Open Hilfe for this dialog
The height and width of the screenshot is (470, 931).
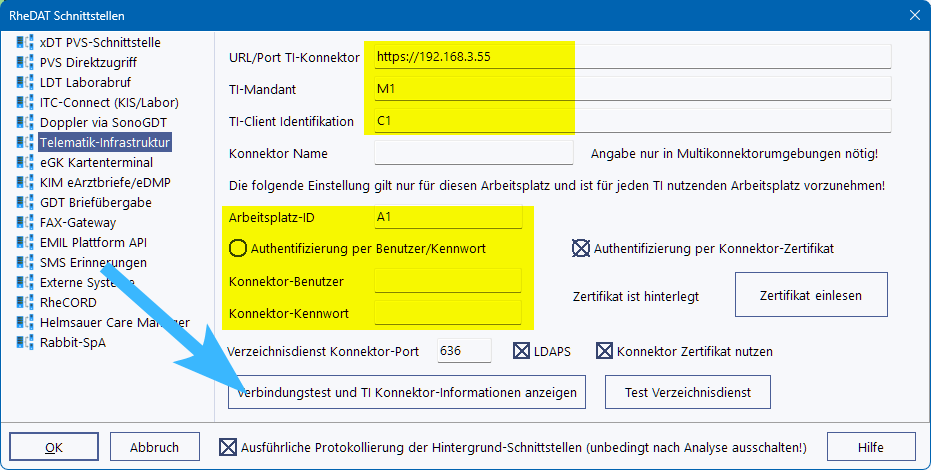871,447
